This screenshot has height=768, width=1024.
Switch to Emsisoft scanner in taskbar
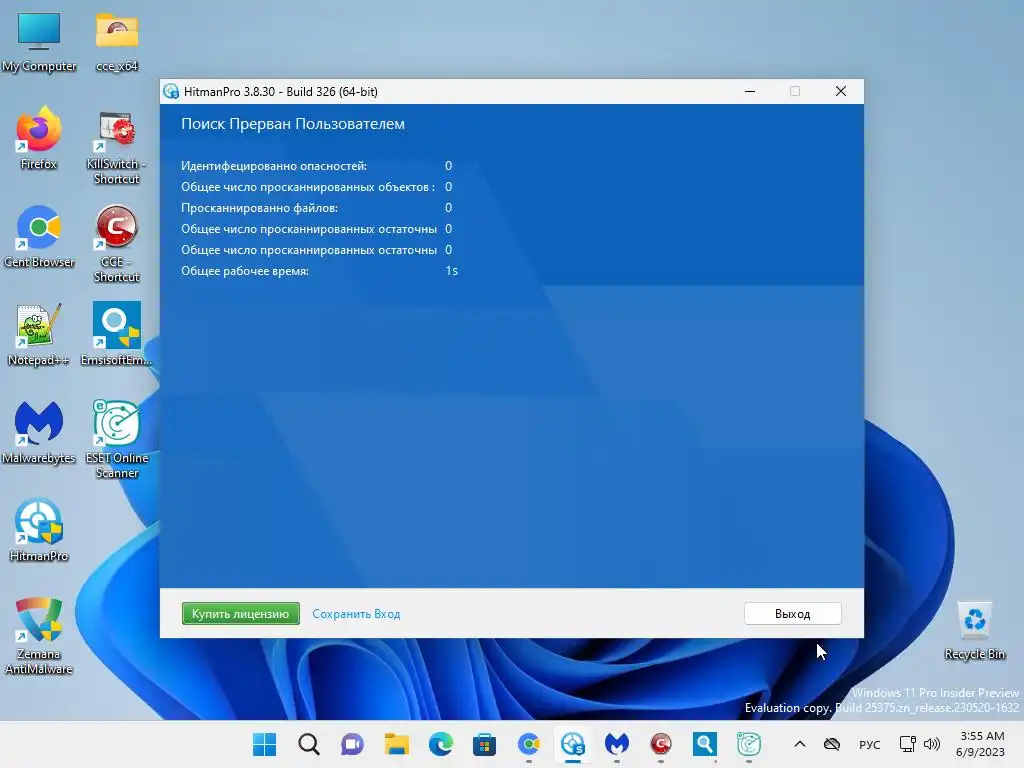pyautogui.click(x=705, y=744)
